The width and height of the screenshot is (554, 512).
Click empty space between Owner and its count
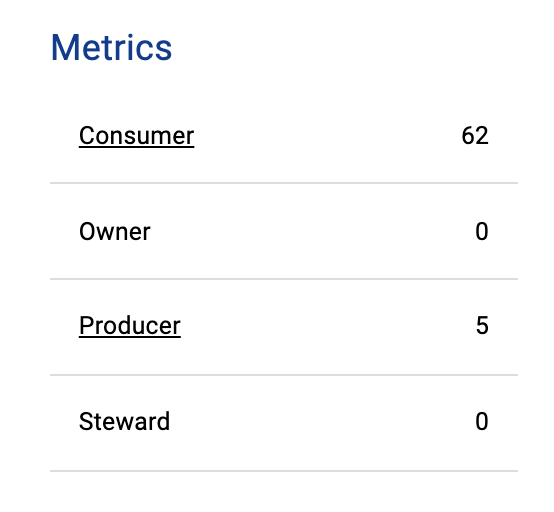(313, 232)
